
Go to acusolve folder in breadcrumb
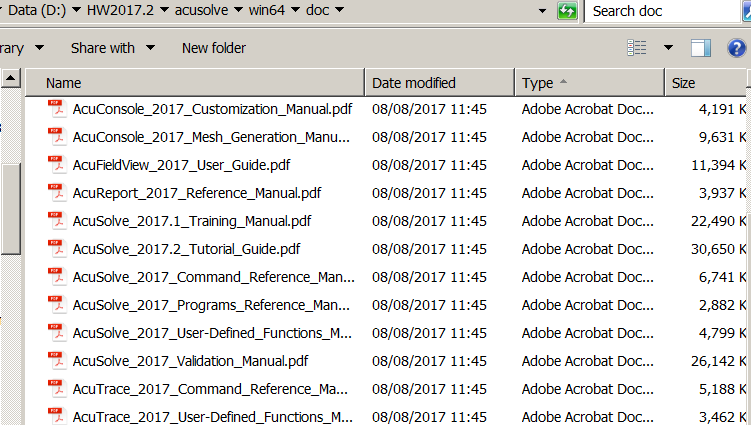(x=201, y=10)
